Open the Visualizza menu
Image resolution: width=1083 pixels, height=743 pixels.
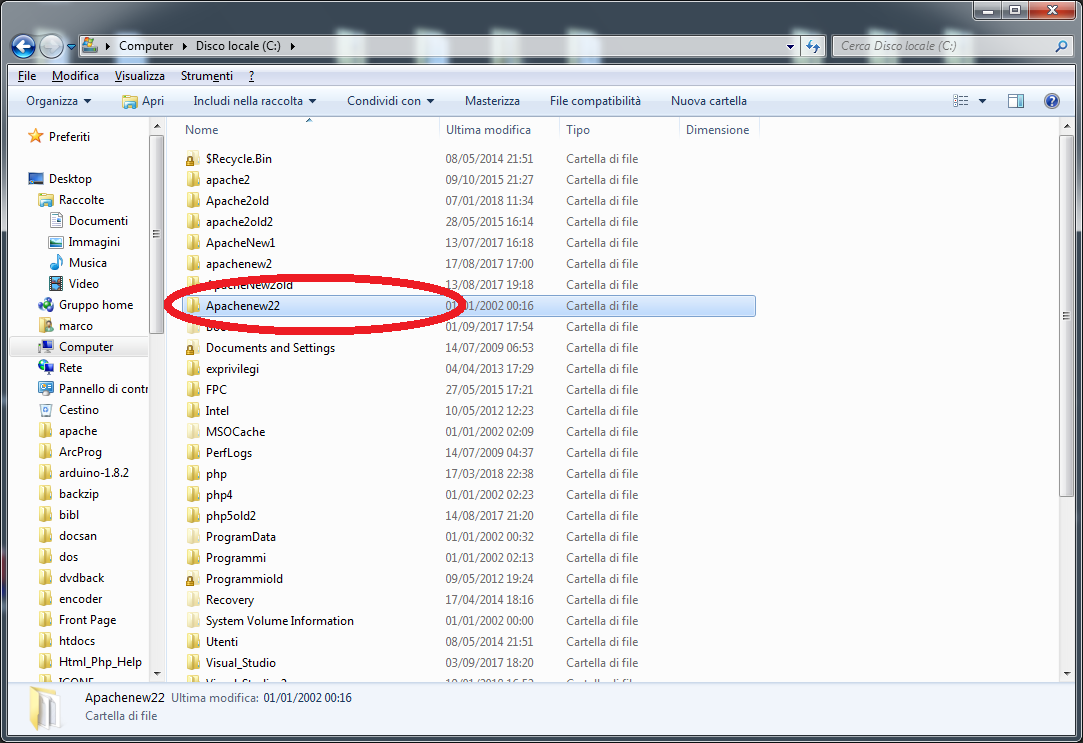(x=139, y=76)
